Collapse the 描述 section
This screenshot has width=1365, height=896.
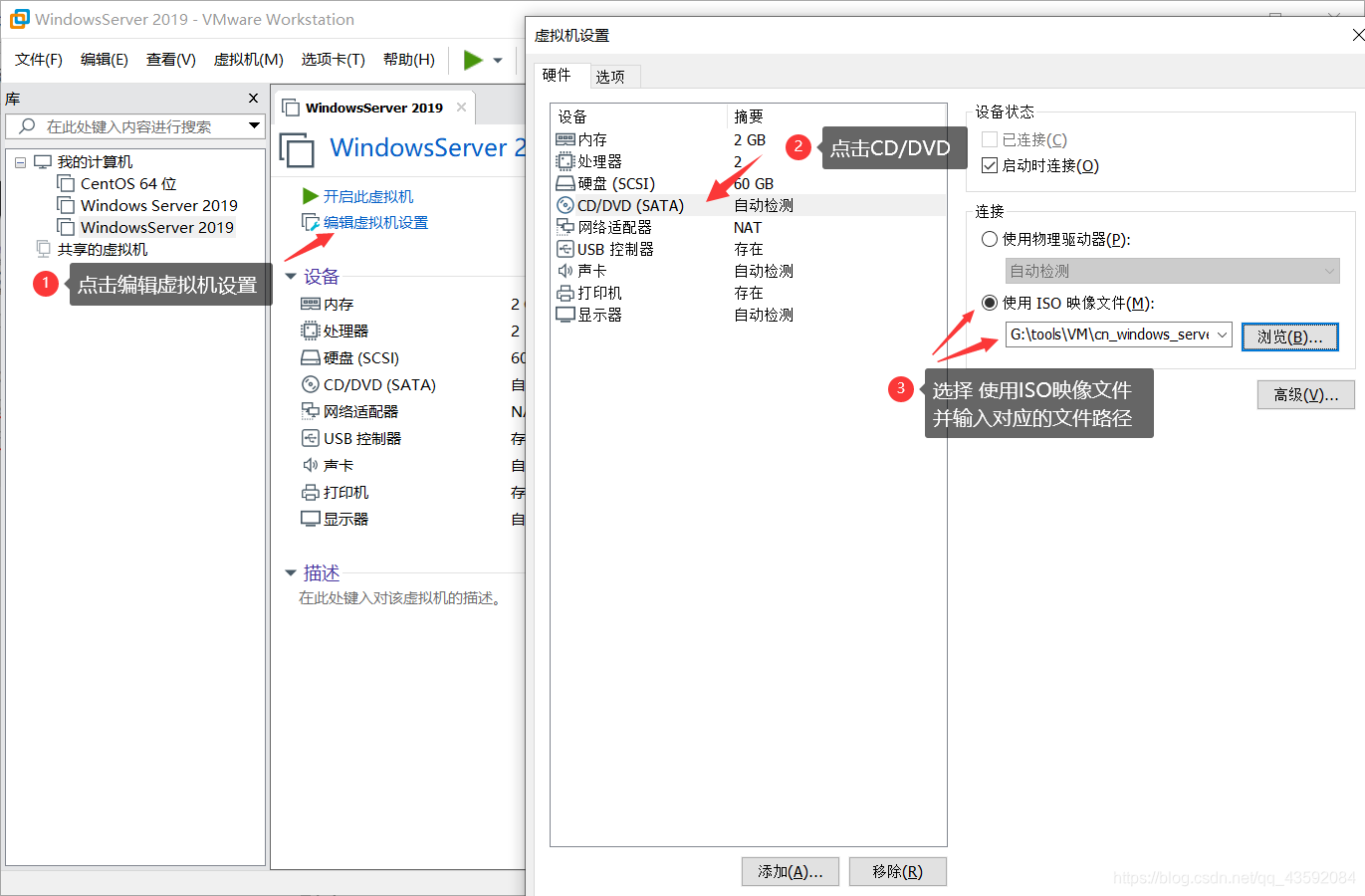coord(291,572)
